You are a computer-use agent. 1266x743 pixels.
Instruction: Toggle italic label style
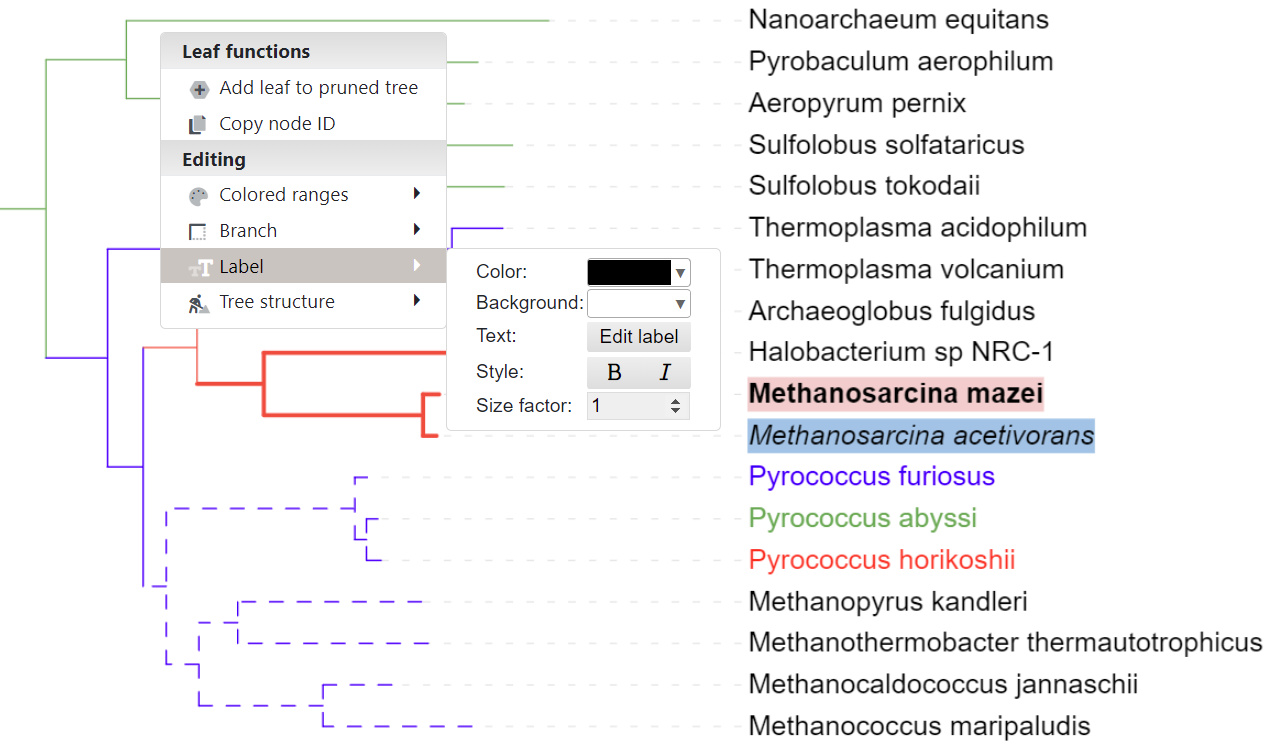[x=664, y=373]
